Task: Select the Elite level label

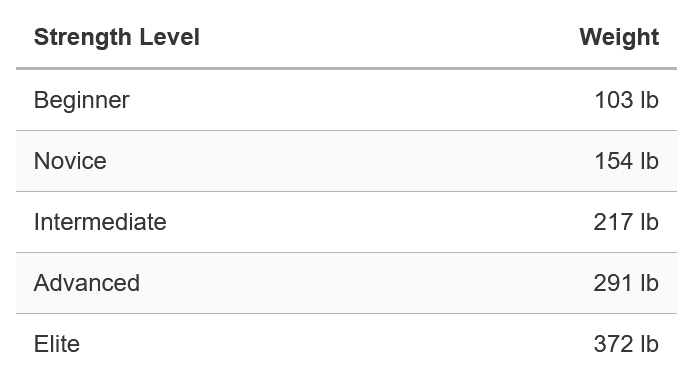Action: (57, 344)
